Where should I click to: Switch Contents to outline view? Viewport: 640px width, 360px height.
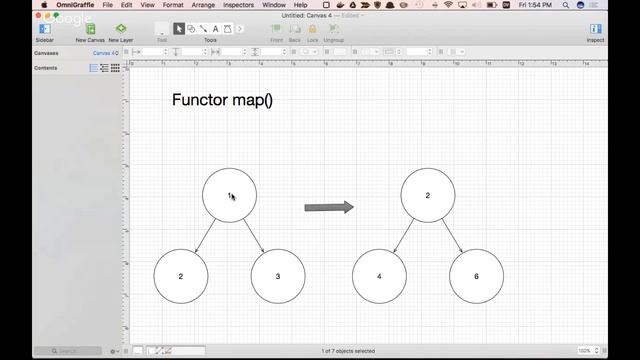point(104,68)
